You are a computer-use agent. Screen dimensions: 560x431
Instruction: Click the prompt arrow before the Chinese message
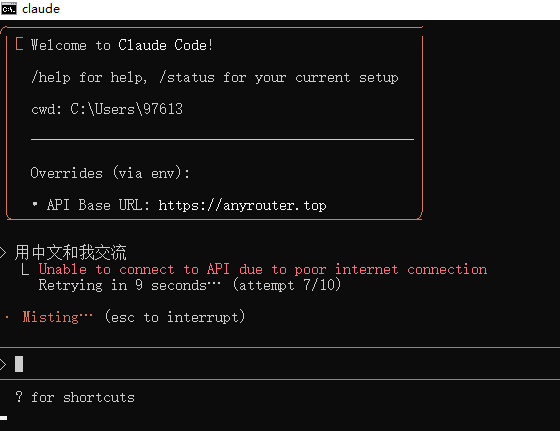3,252
